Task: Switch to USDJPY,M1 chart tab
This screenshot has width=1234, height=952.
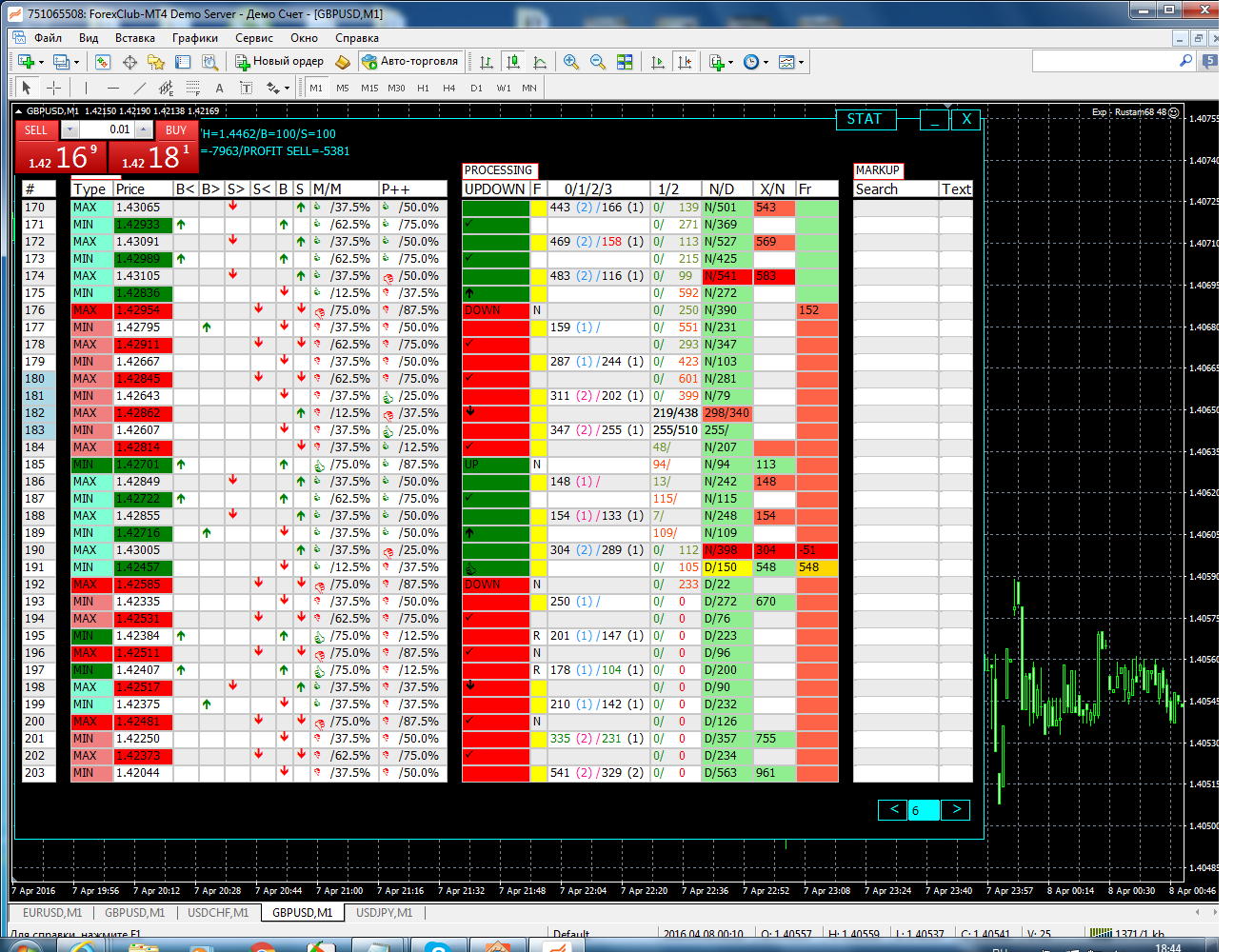Action: (x=384, y=912)
